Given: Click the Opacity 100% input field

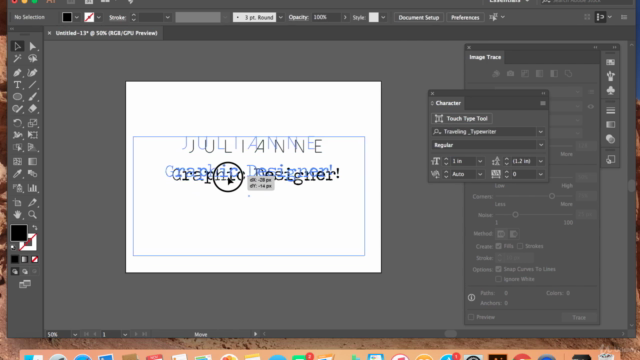Looking at the screenshot, I should coord(326,17).
